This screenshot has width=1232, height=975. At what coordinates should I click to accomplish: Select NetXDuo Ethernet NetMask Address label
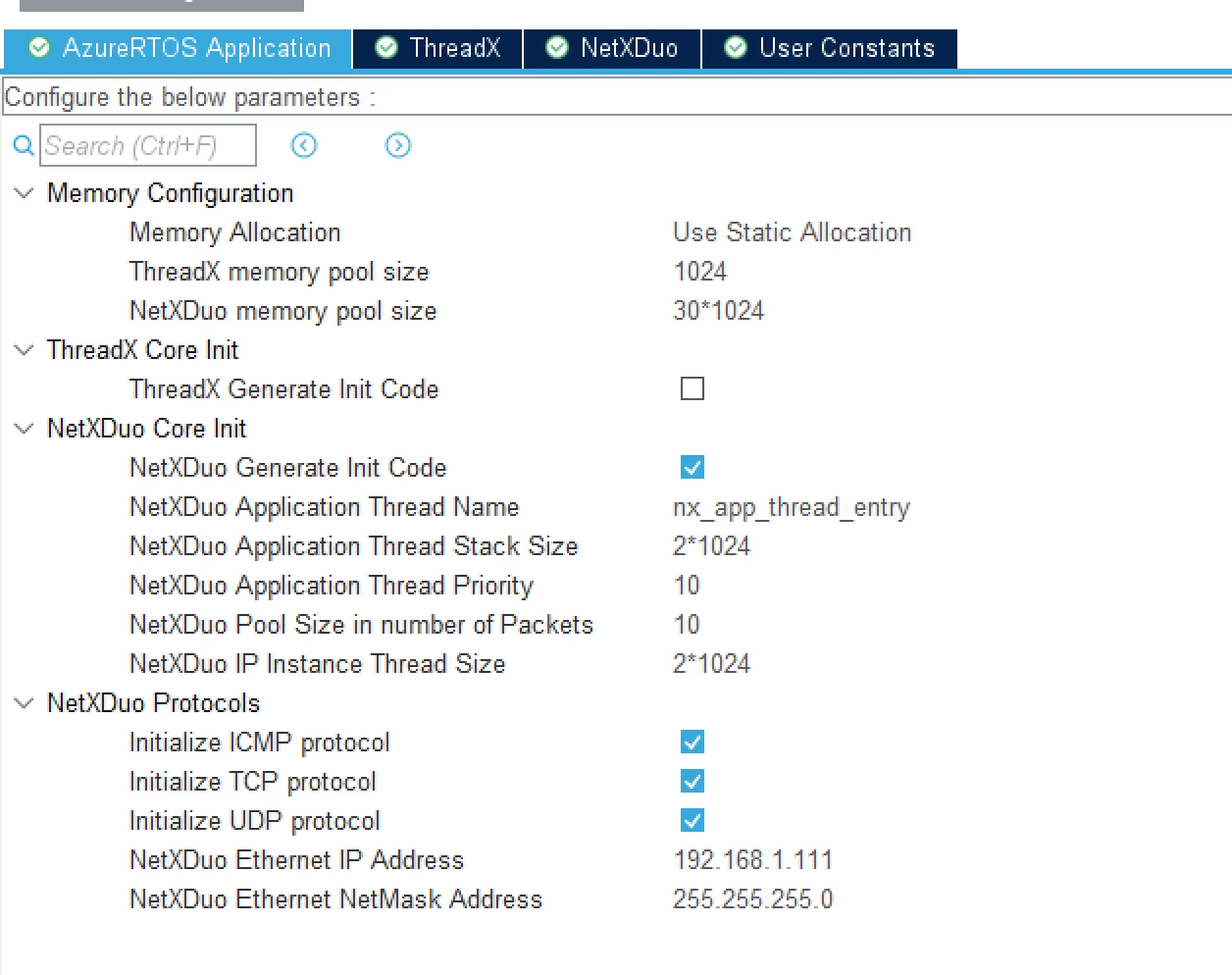[x=336, y=899]
